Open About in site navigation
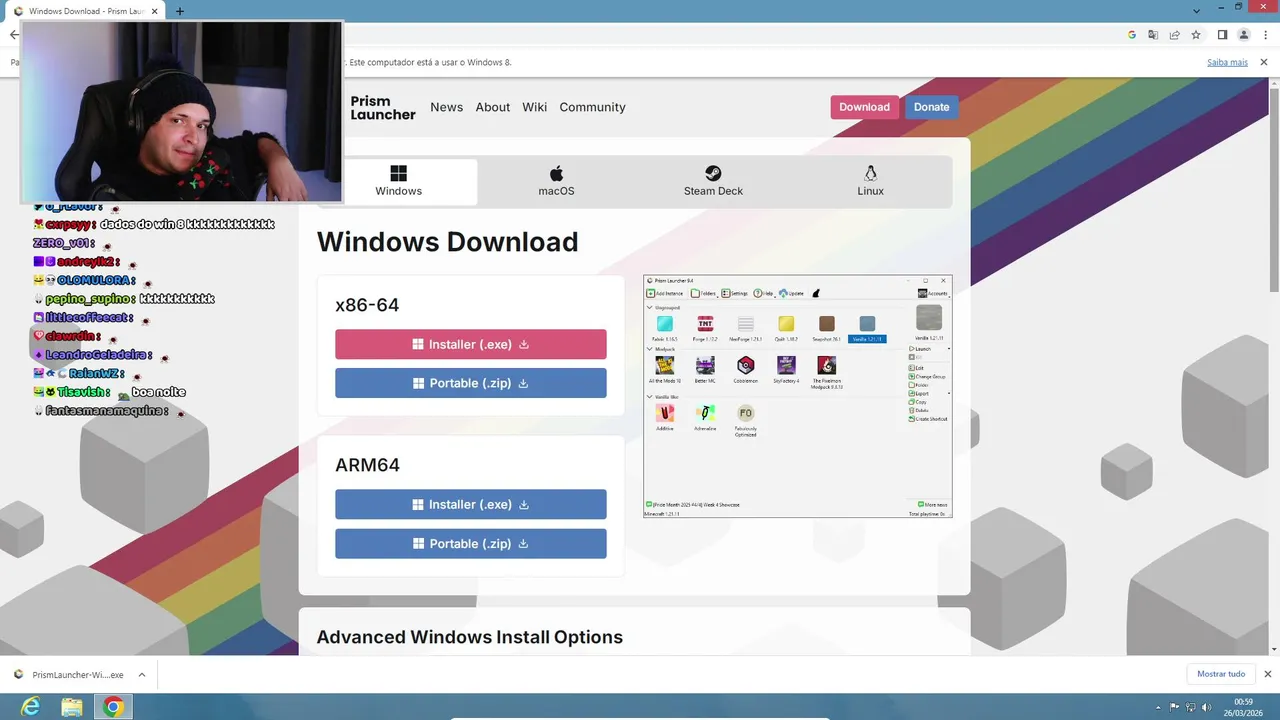 pyautogui.click(x=492, y=107)
